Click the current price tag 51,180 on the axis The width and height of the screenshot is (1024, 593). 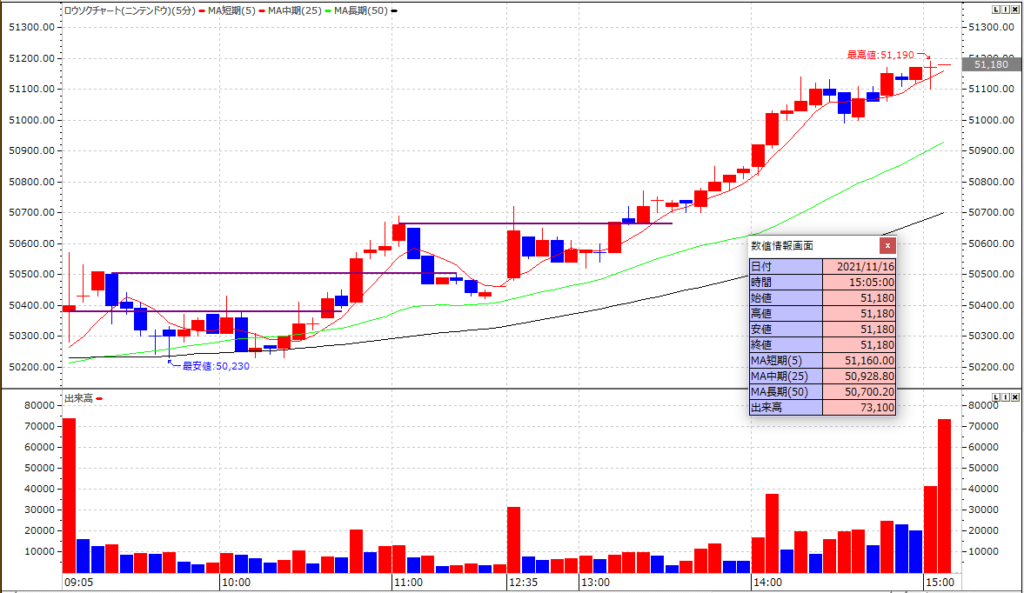point(990,64)
